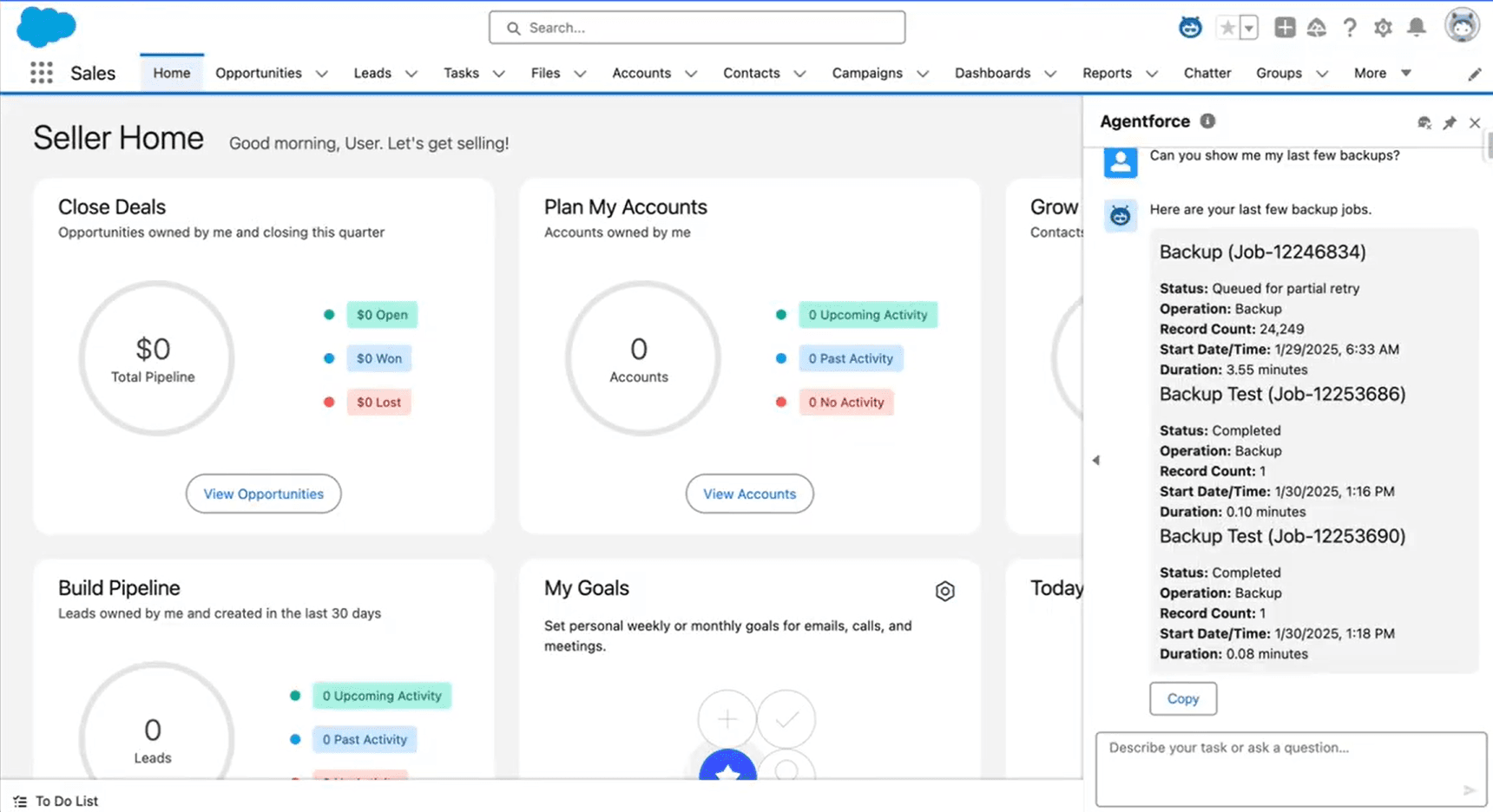Click the My Goals settings icon
Viewport: 1493px width, 812px height.
[x=945, y=591]
